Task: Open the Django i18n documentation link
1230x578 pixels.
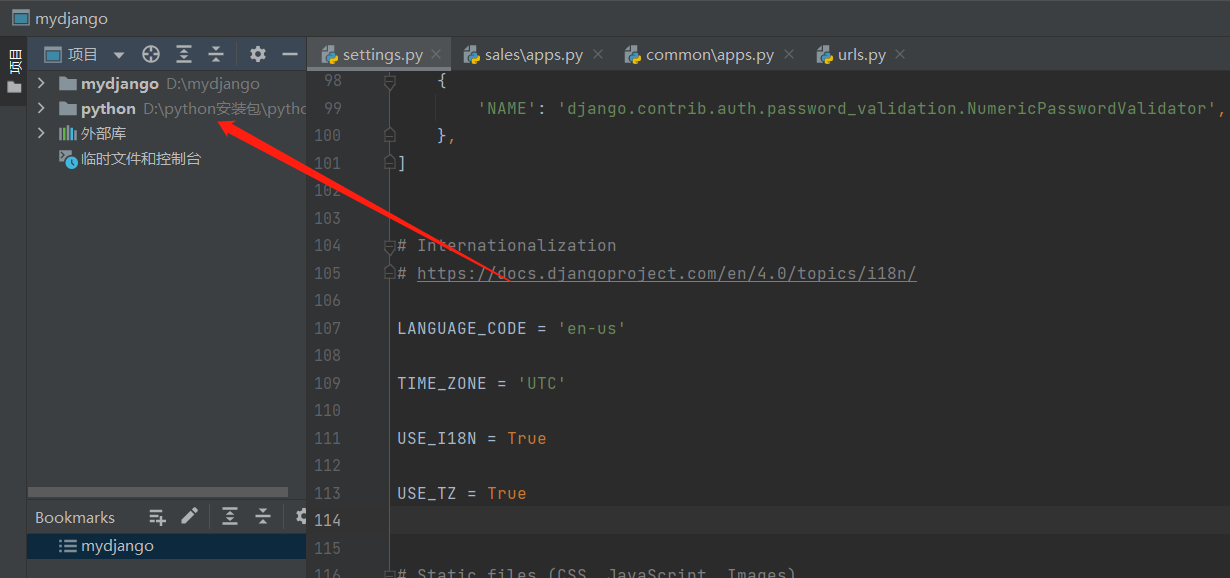Action: coord(665,272)
